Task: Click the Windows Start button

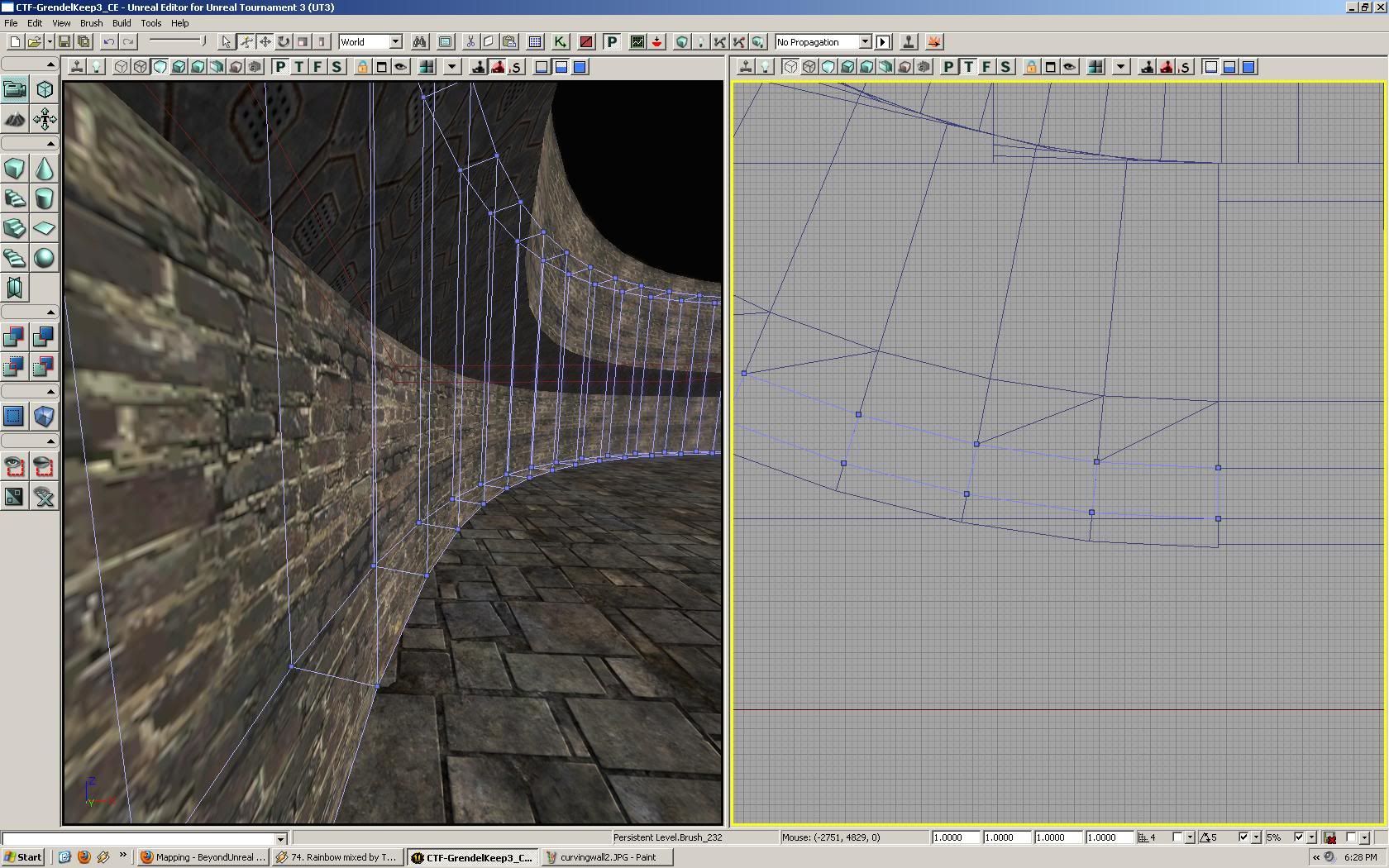Action: [x=23, y=857]
